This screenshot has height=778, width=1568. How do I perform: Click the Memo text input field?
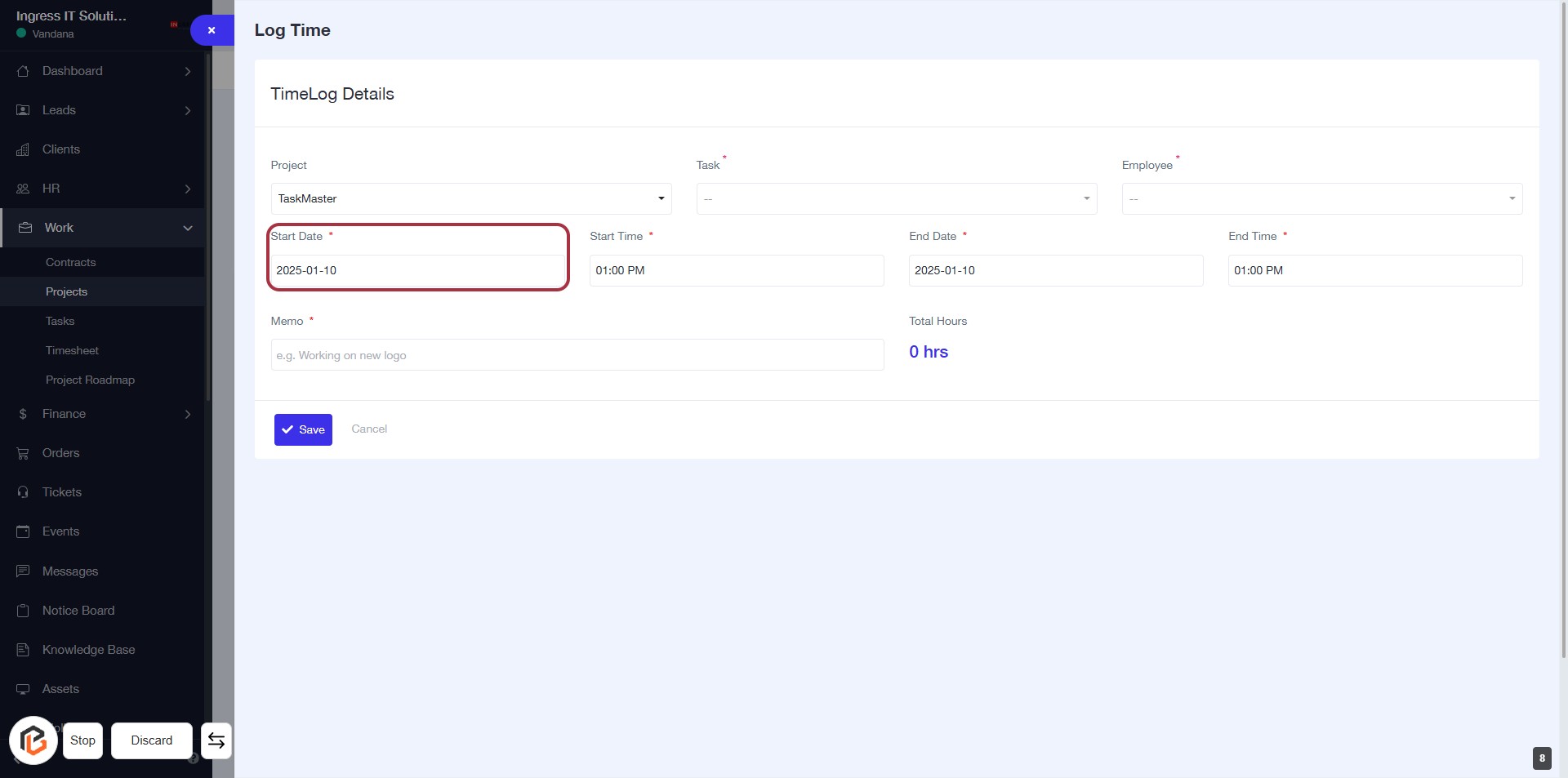pos(577,355)
